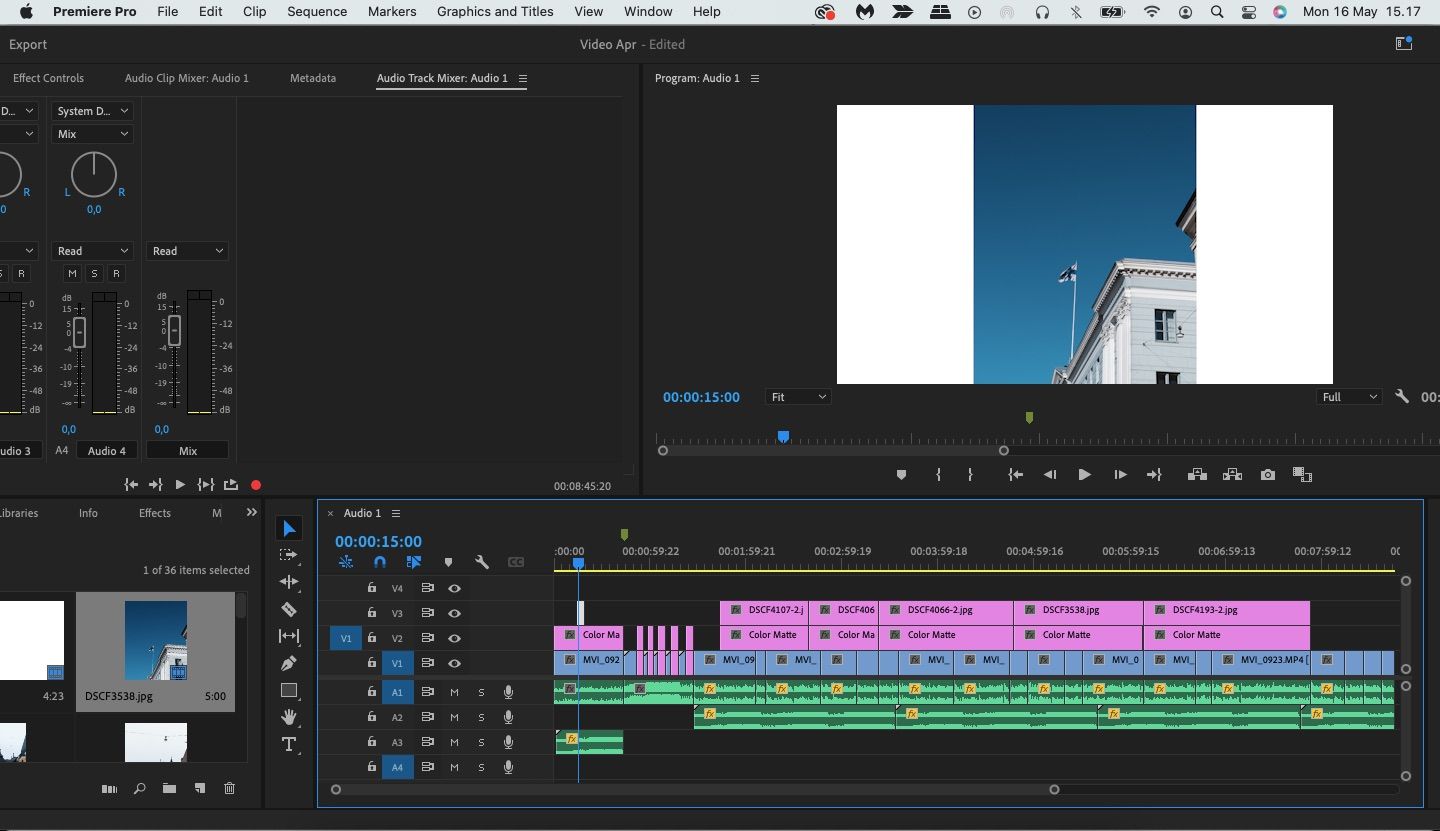Open the Full playback resolution dropdown

tap(1347, 397)
